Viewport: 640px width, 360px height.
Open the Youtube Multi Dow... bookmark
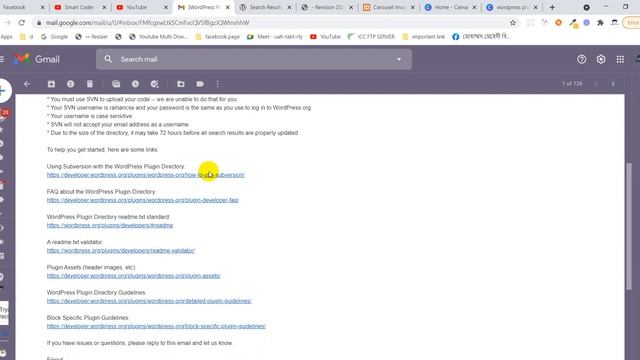click(158, 37)
